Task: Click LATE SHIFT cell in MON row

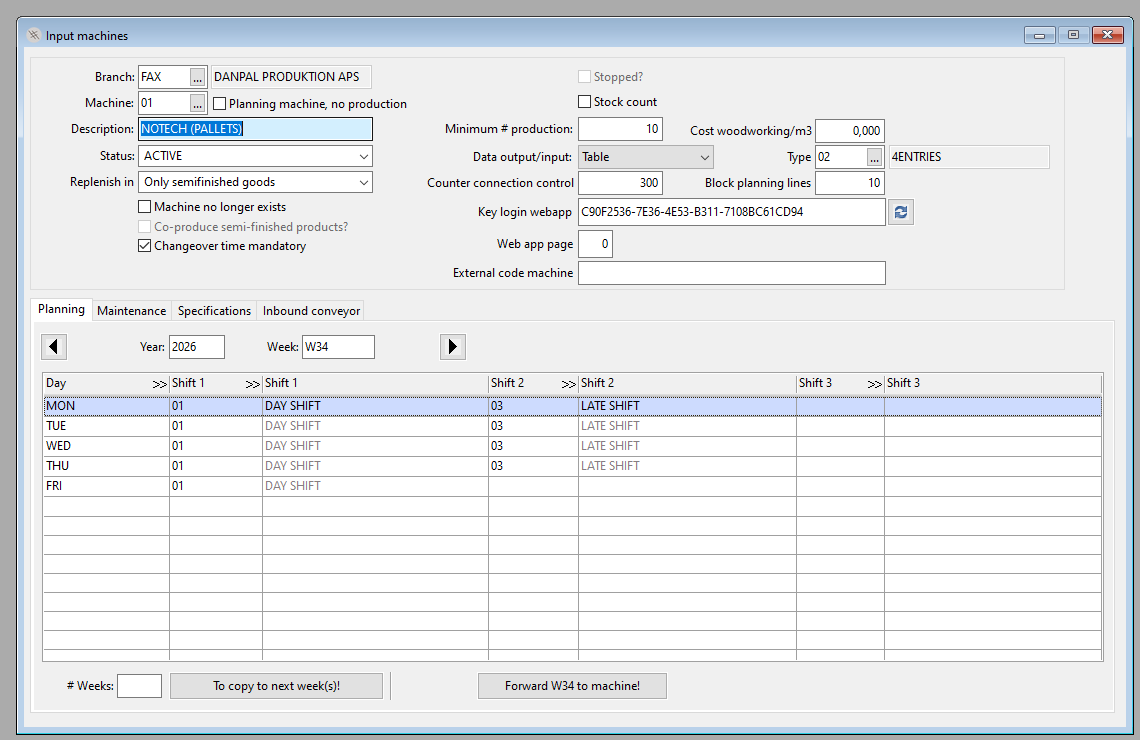Action: (x=687, y=406)
